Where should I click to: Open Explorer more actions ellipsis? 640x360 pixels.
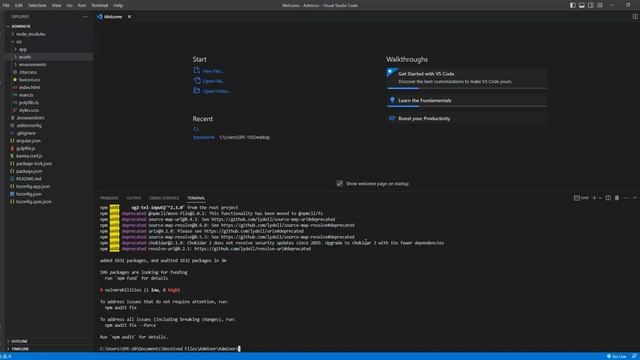click(85, 17)
